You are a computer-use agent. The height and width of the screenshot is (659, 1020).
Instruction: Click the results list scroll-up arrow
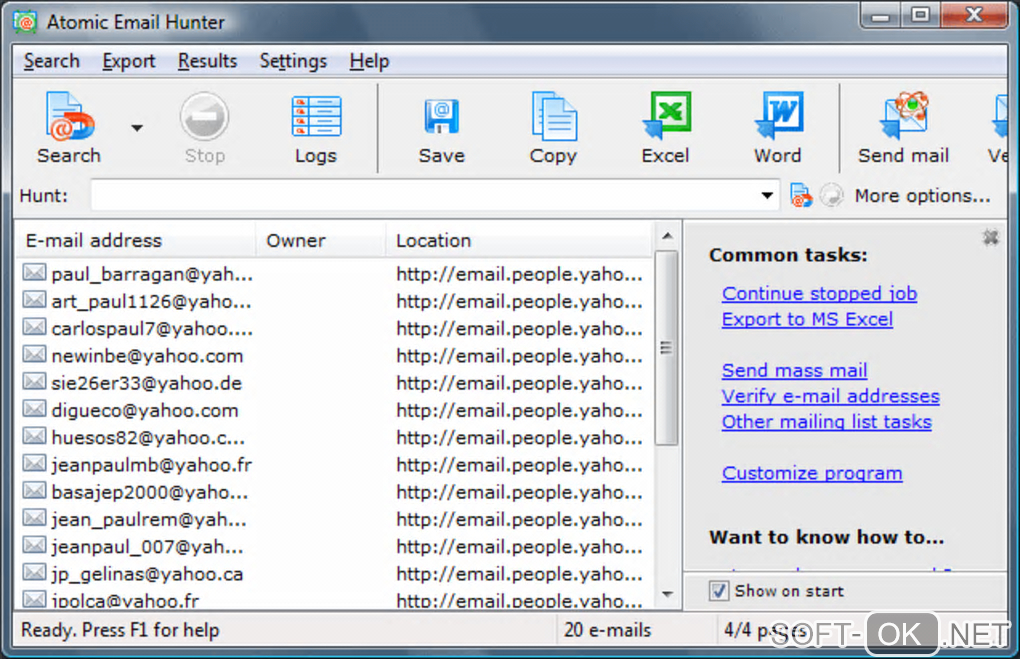(667, 235)
